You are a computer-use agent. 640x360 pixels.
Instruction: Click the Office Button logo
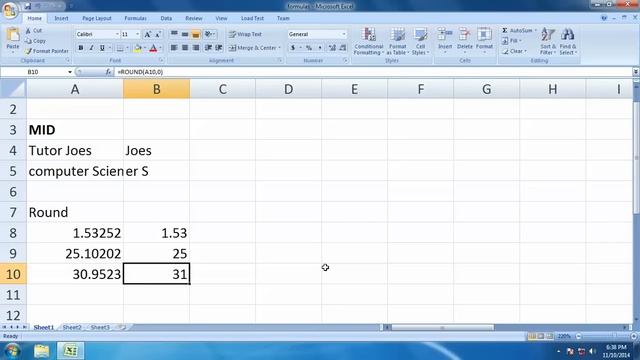(x=9, y=10)
